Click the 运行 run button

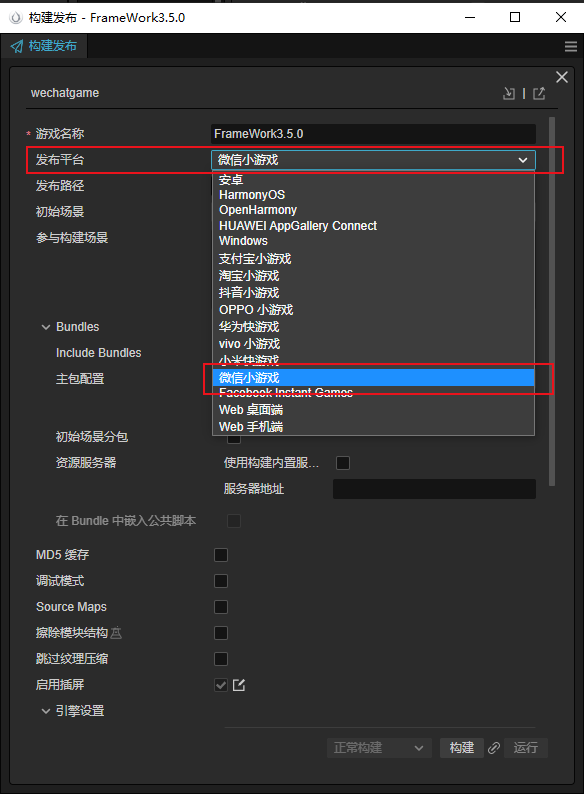tap(526, 748)
